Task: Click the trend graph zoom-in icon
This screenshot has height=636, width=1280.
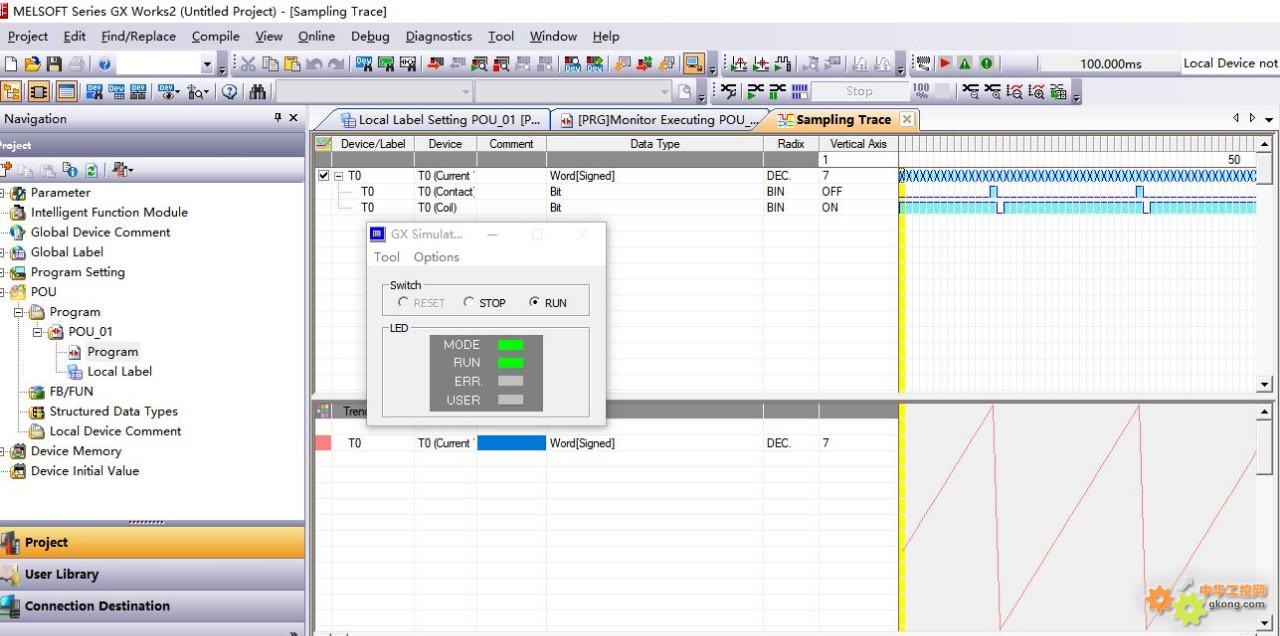Action: click(x=1036, y=91)
